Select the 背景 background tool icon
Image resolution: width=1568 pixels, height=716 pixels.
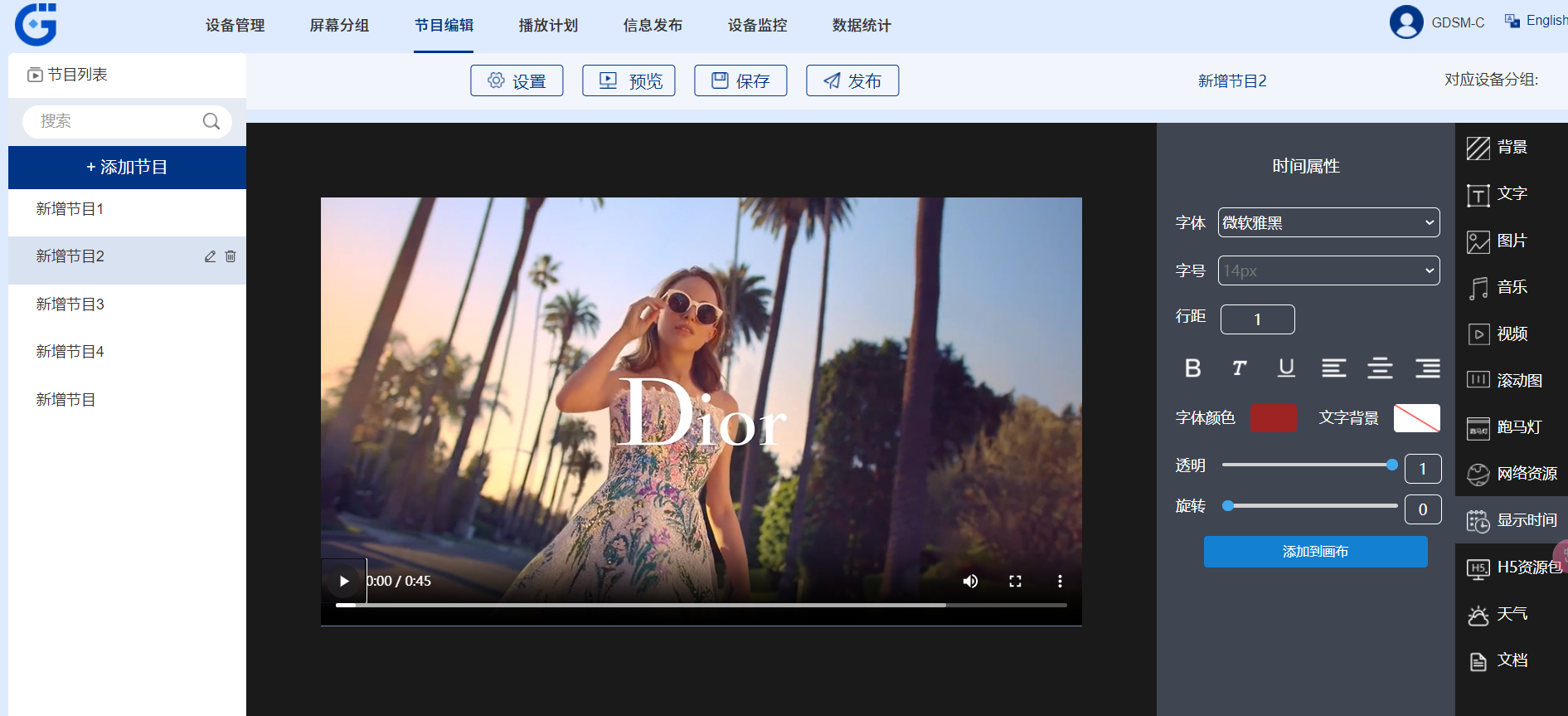pyautogui.click(x=1478, y=148)
